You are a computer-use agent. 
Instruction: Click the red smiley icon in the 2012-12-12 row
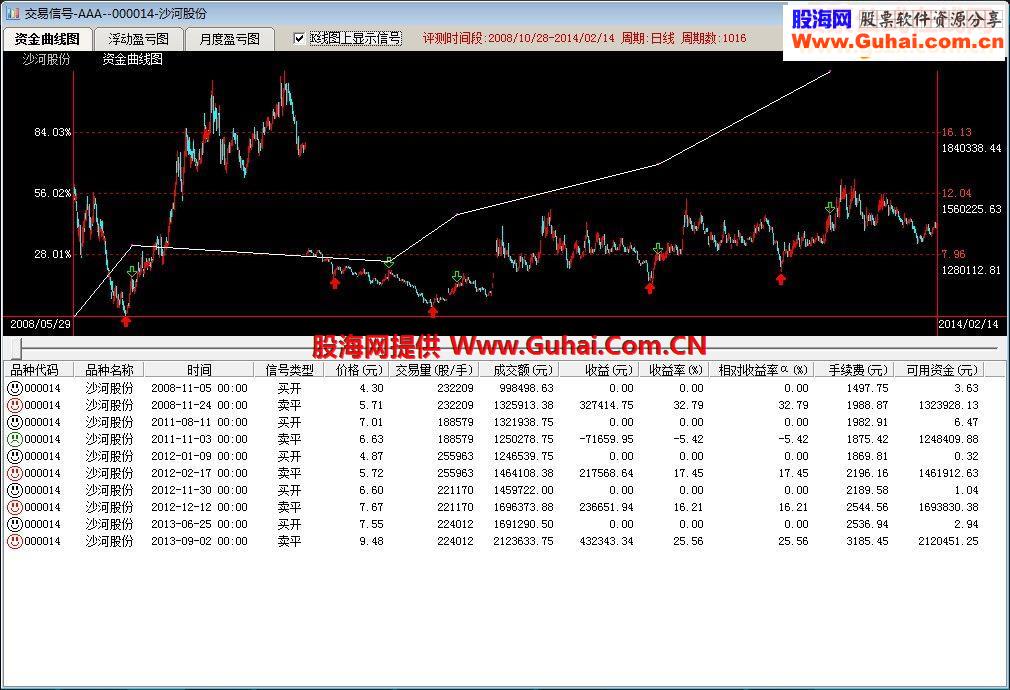coord(14,508)
